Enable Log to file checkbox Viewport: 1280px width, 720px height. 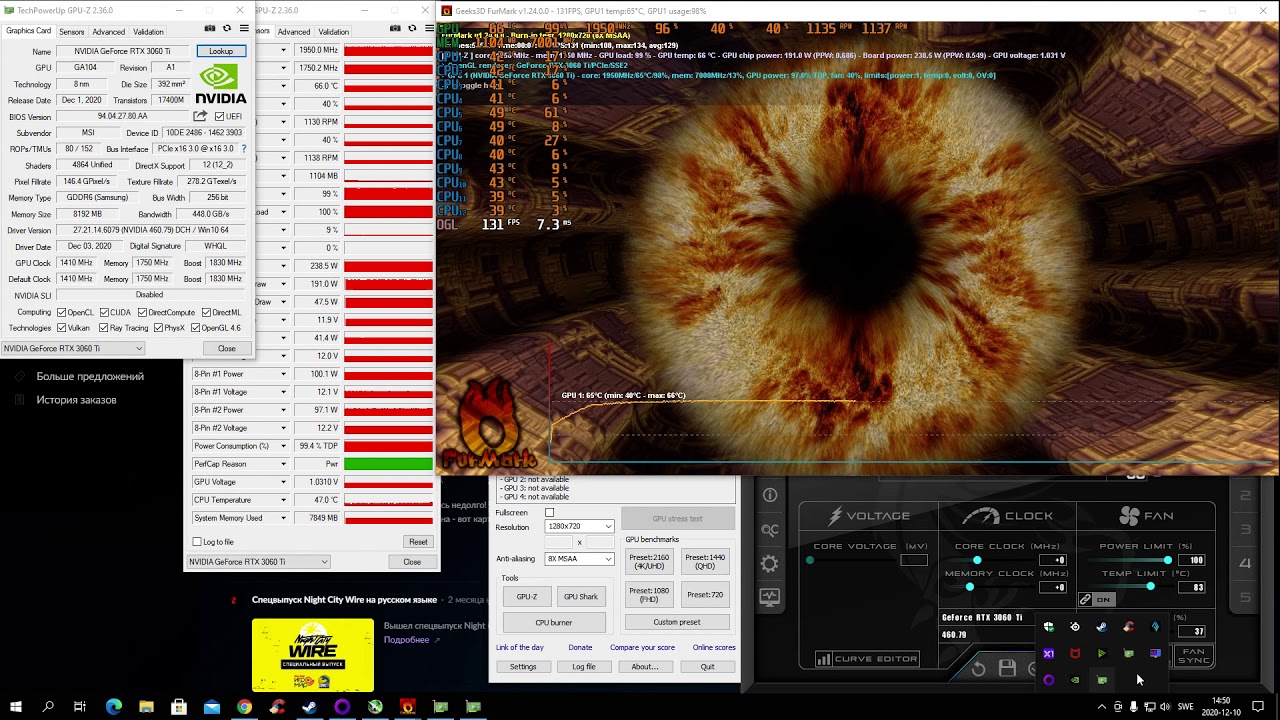(x=197, y=542)
